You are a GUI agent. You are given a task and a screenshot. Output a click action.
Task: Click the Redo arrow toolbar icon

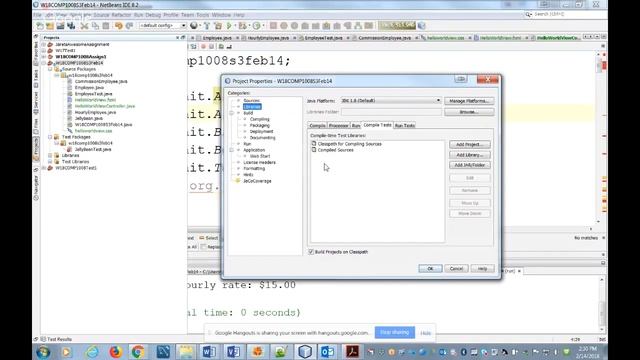click(x=129, y=26)
